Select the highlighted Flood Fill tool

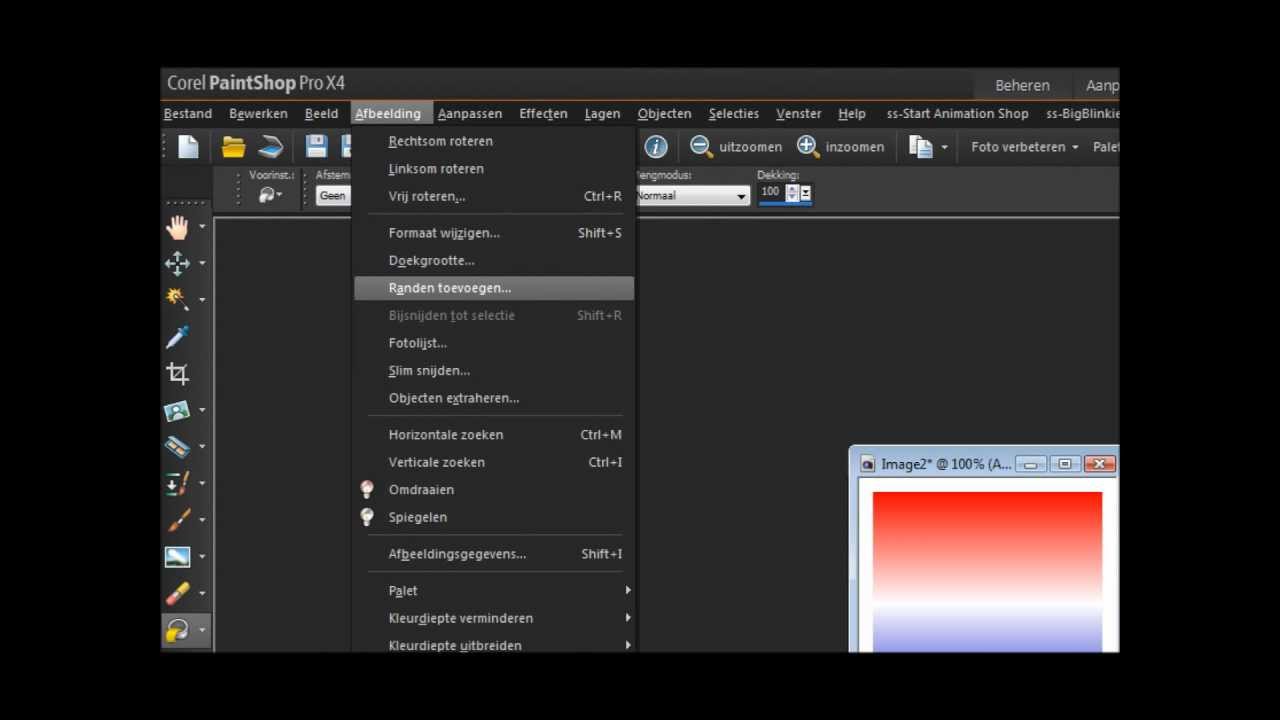tap(178, 631)
